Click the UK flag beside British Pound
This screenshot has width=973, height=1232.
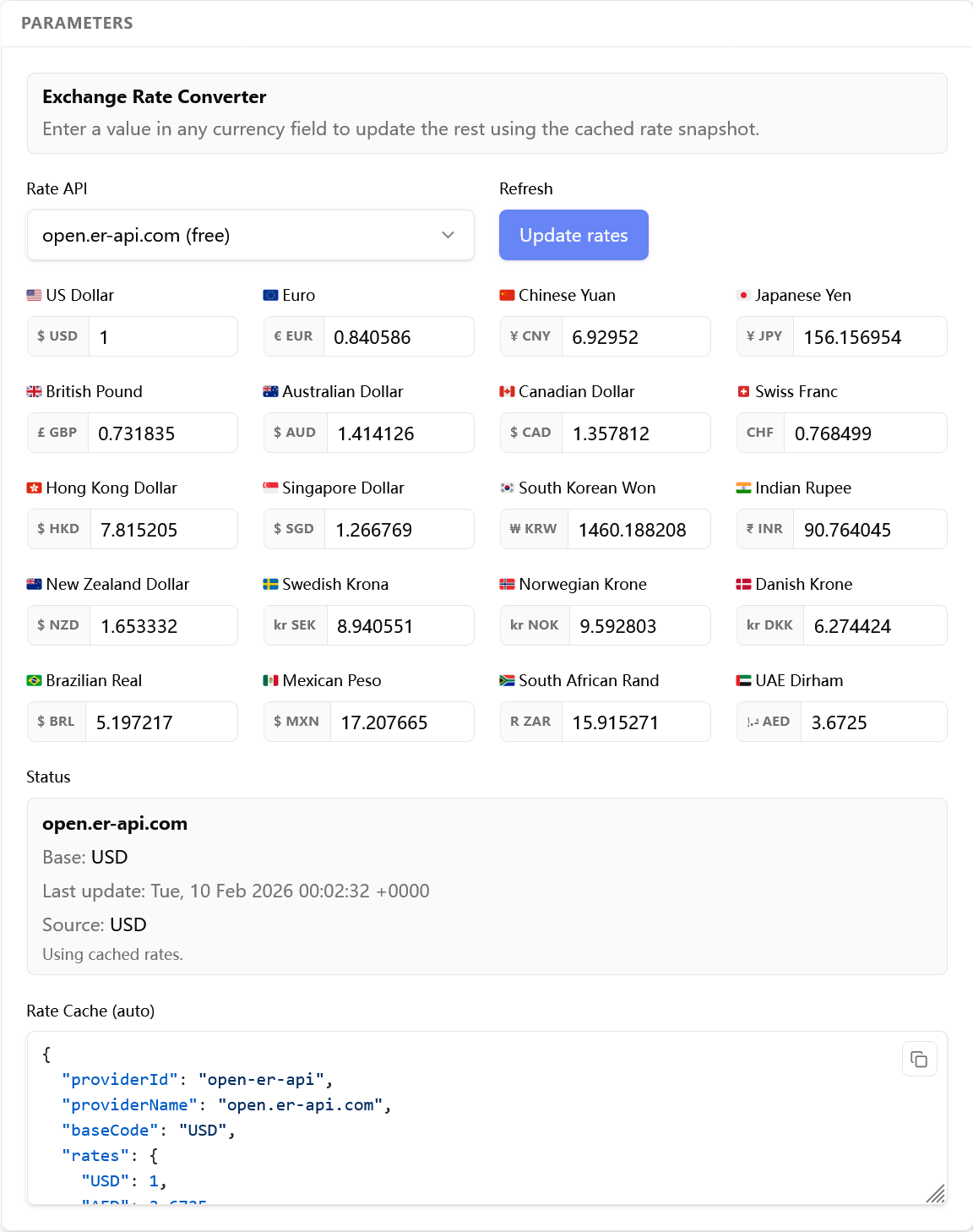pyautogui.click(x=34, y=391)
